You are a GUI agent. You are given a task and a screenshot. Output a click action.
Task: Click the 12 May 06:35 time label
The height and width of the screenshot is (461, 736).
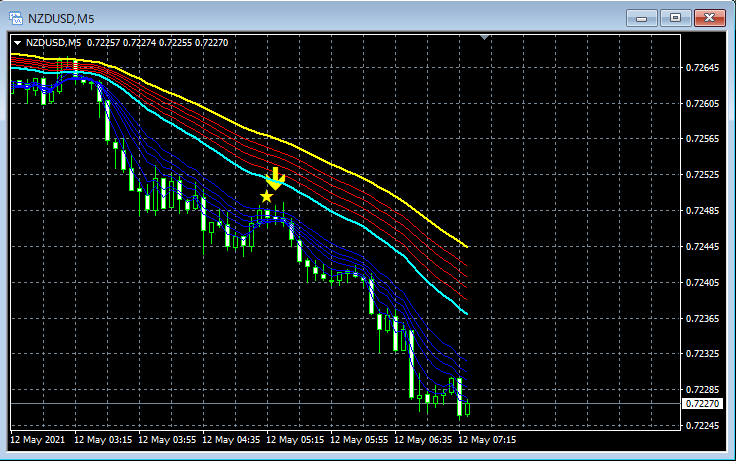[423, 440]
